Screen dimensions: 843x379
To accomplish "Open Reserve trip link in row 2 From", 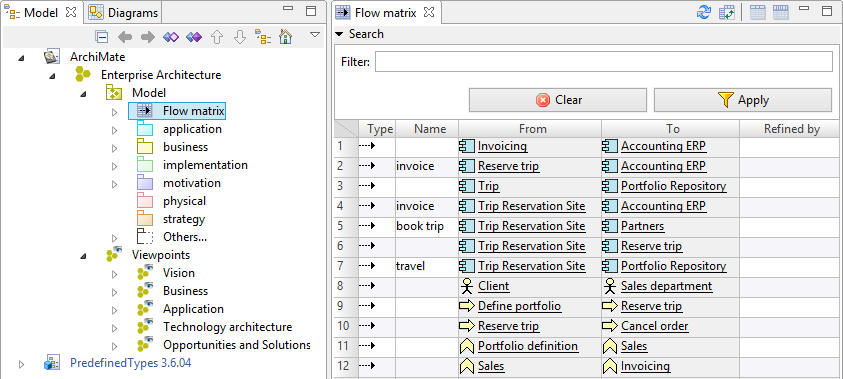I will [x=508, y=166].
